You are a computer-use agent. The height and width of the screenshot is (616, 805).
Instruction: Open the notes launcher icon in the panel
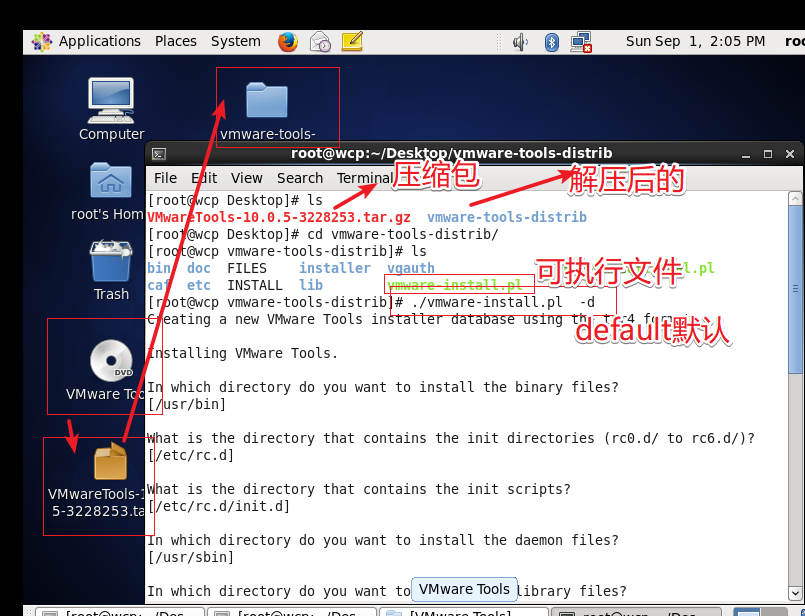352,42
